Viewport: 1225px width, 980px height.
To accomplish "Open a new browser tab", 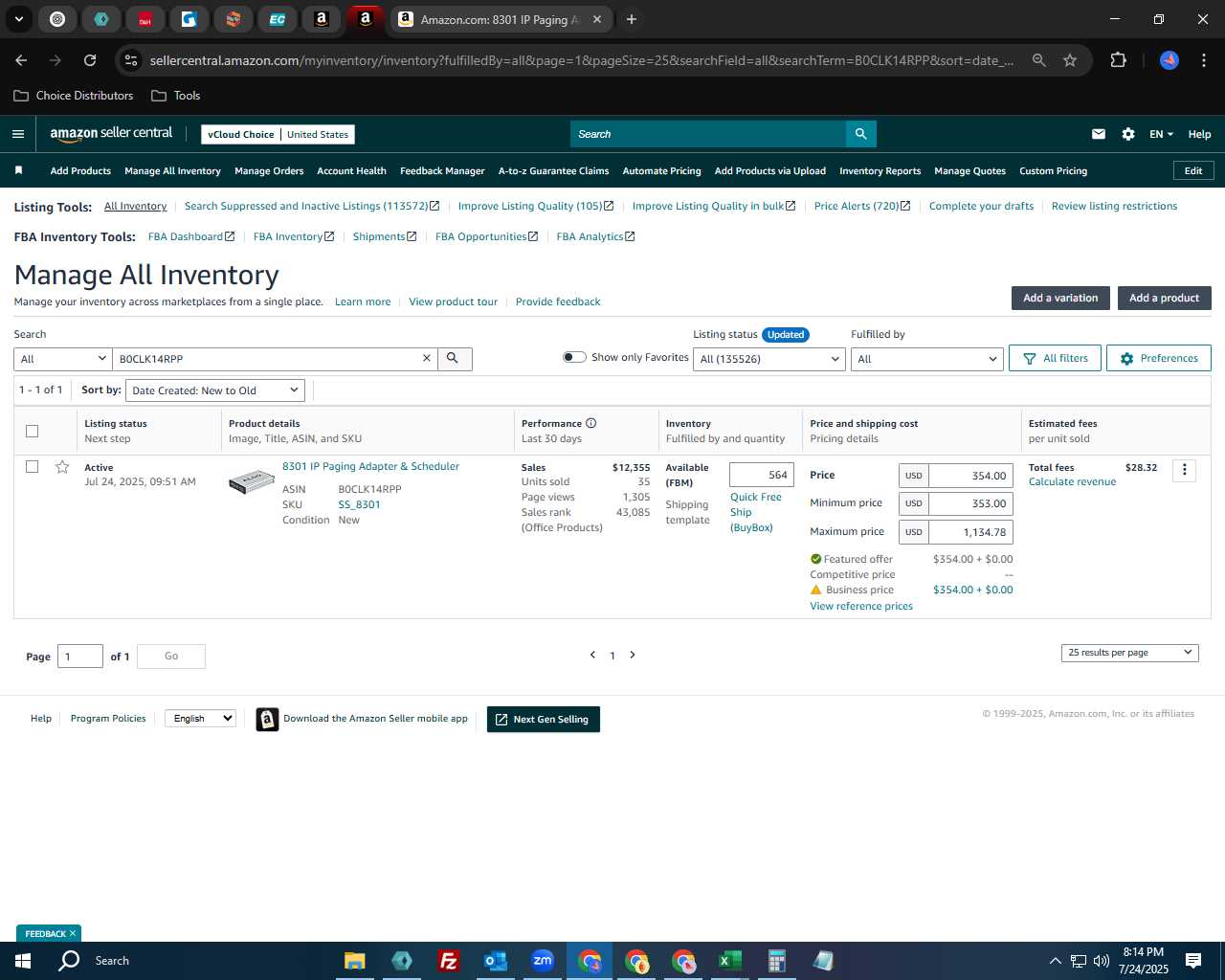I will (632, 19).
